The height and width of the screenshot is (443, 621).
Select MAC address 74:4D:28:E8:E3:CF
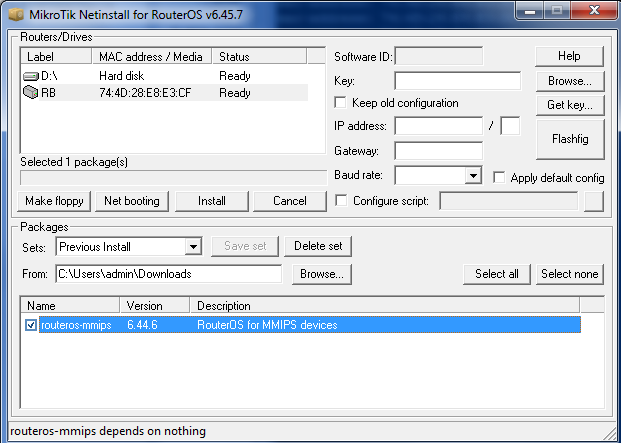[145, 93]
